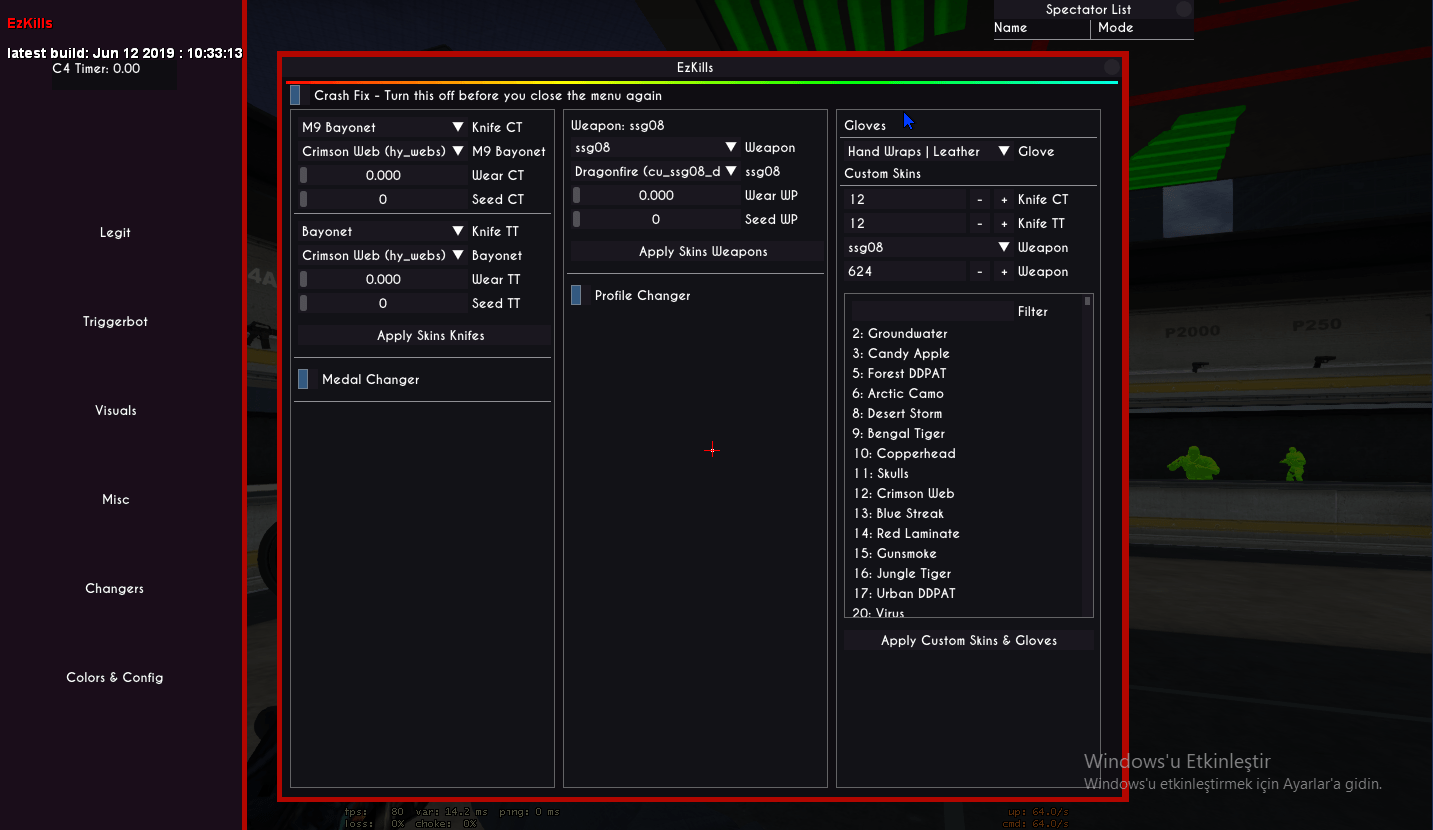The height and width of the screenshot is (830, 1433).
Task: Open the M9 Bayonet skin dropdown
Action: click(x=383, y=151)
